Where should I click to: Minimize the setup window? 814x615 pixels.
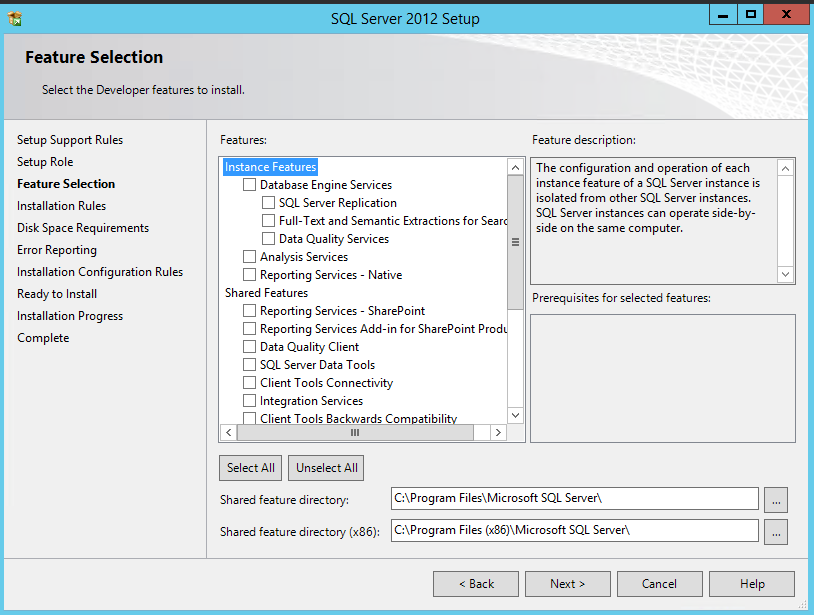coord(723,15)
